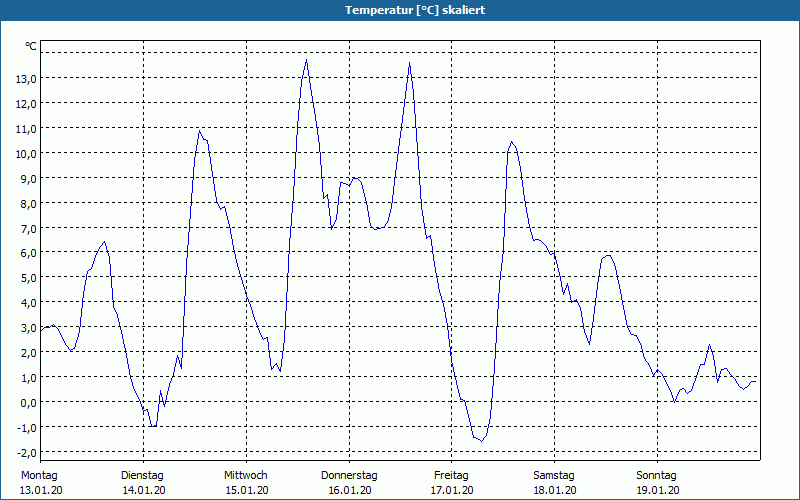
Task: Click the 4,0 y-axis label
Action: point(28,303)
